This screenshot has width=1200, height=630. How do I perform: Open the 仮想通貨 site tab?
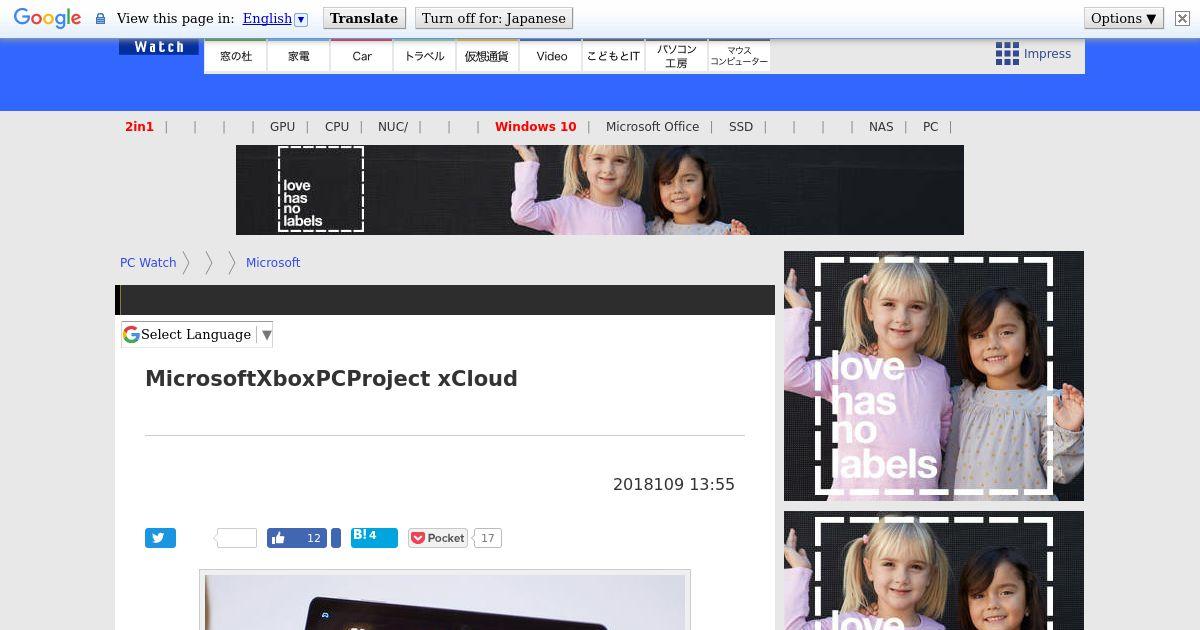487,56
